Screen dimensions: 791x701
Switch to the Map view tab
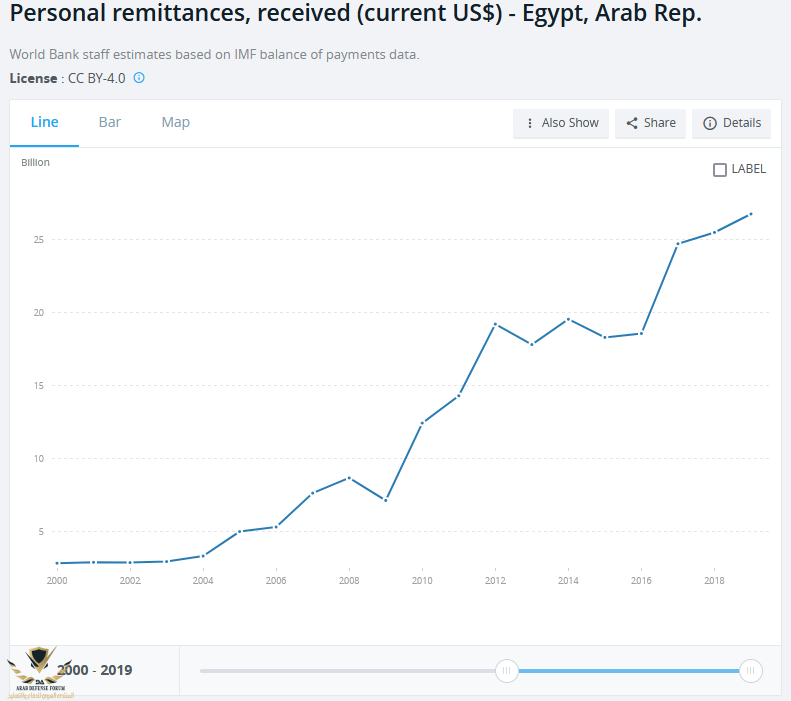(x=175, y=122)
